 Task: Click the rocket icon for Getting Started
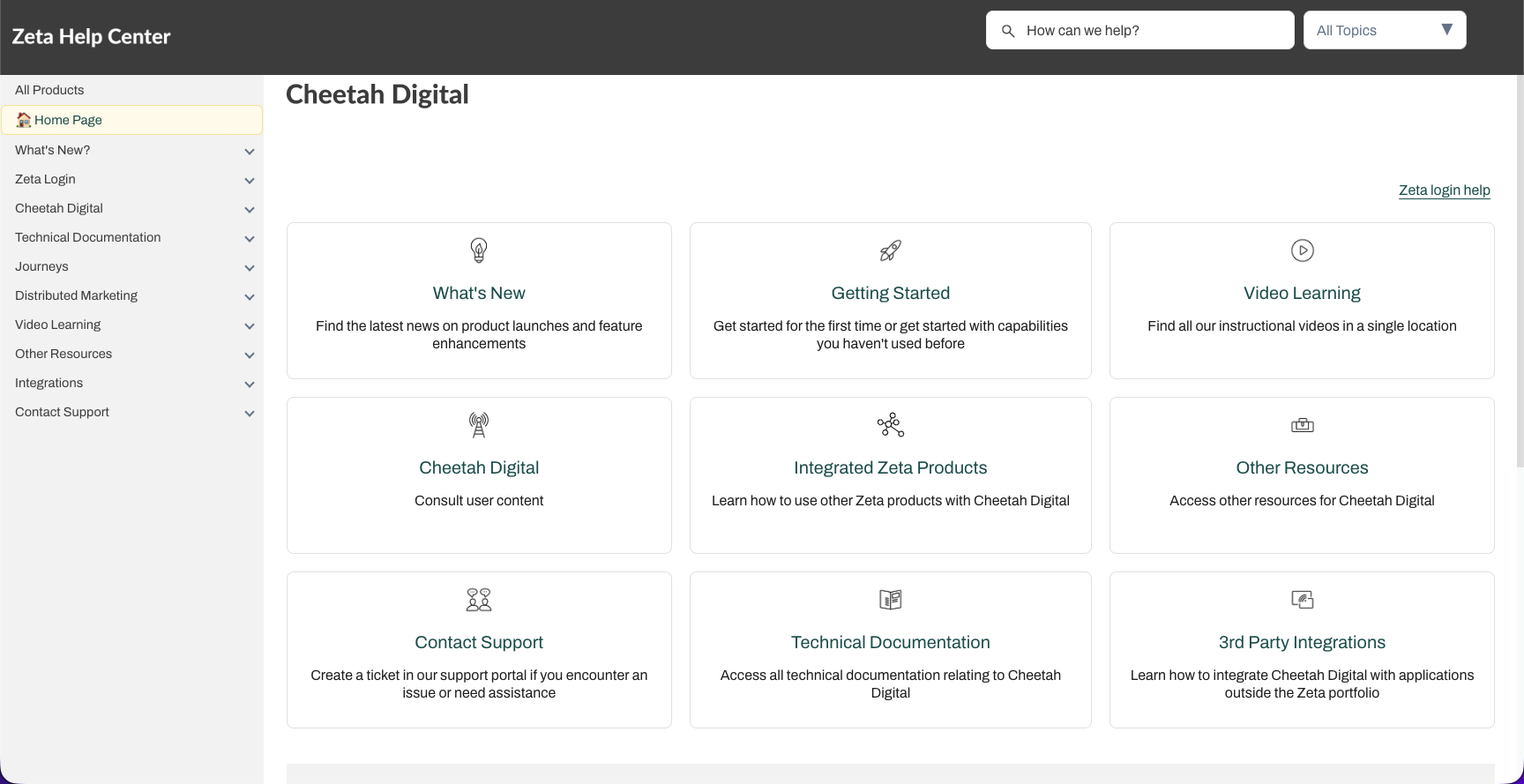pos(890,250)
